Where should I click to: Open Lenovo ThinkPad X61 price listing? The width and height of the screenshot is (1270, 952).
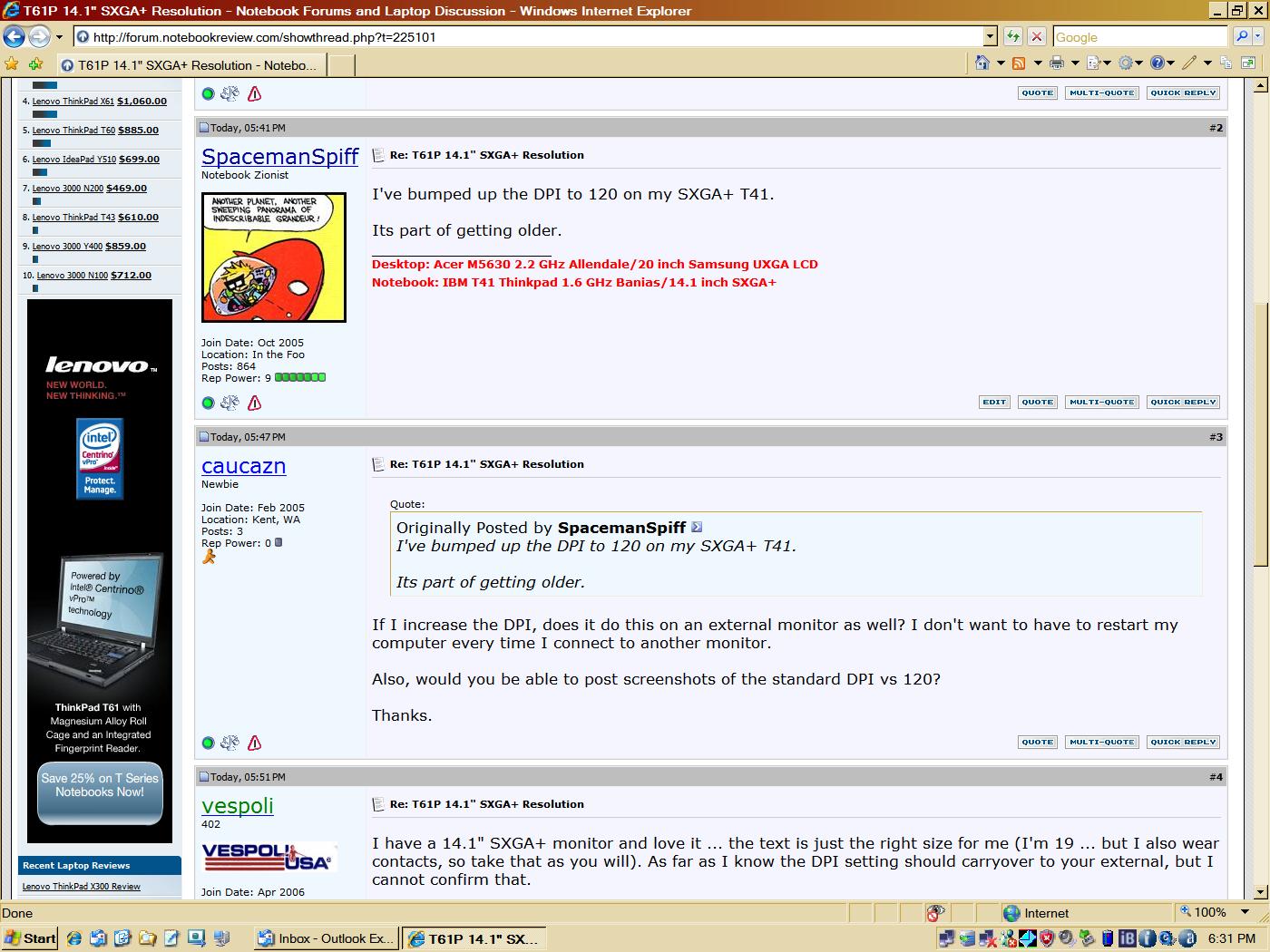(x=100, y=102)
